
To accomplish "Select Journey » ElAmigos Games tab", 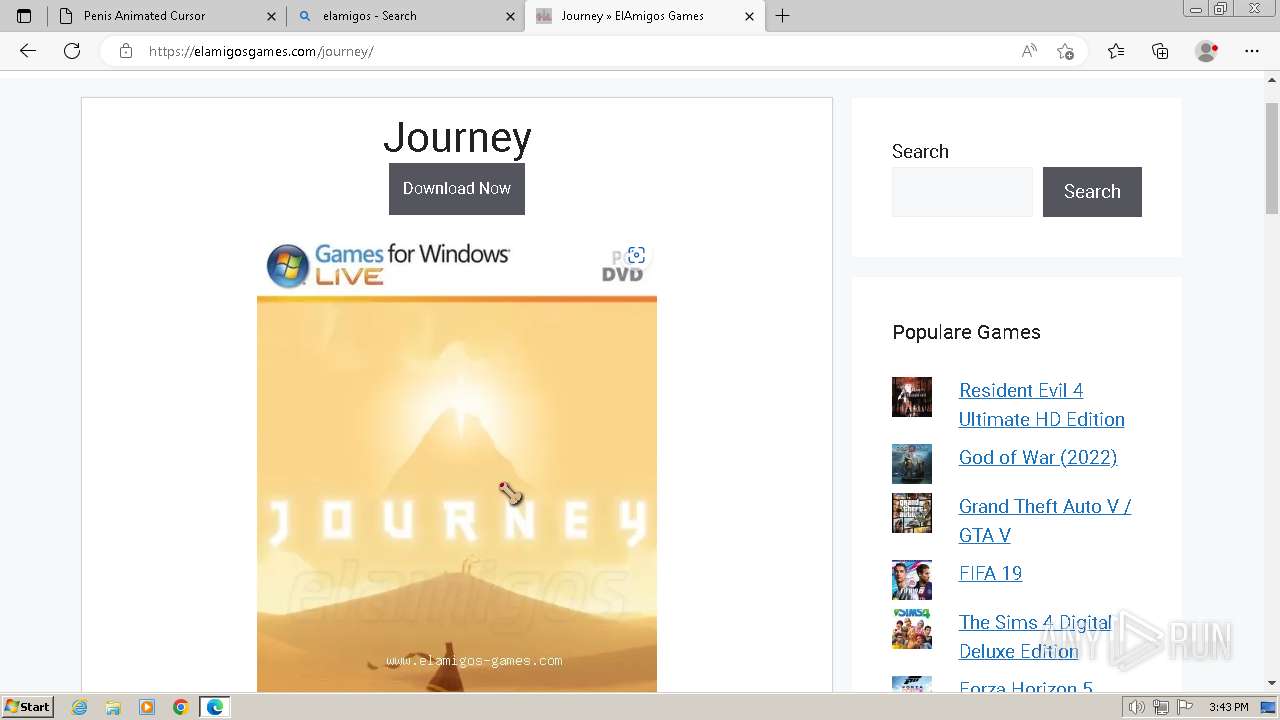I will pos(644,16).
